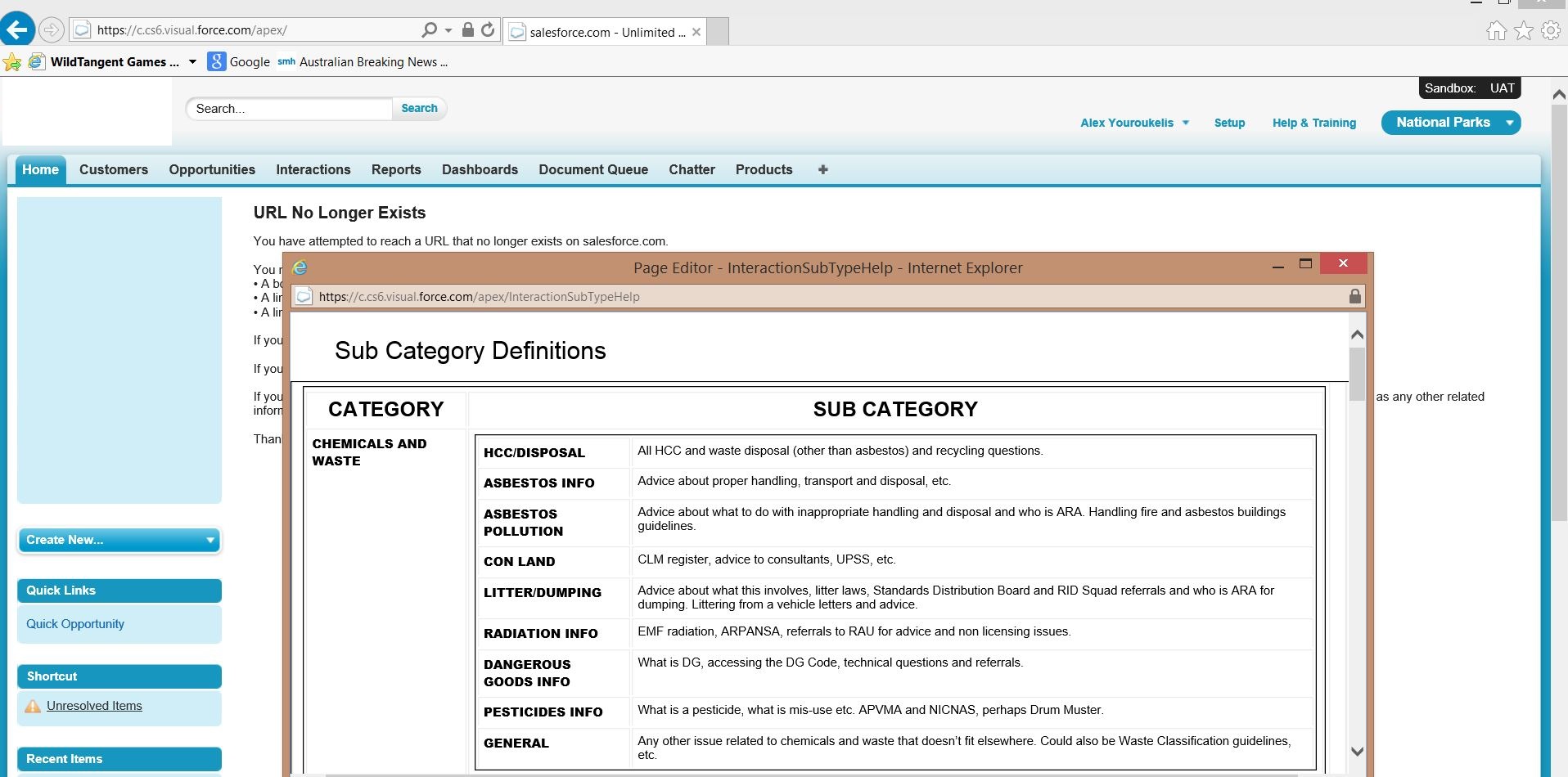Image resolution: width=1568 pixels, height=777 pixels.
Task: Click the URL No Longer Exists heading
Action: pos(340,213)
